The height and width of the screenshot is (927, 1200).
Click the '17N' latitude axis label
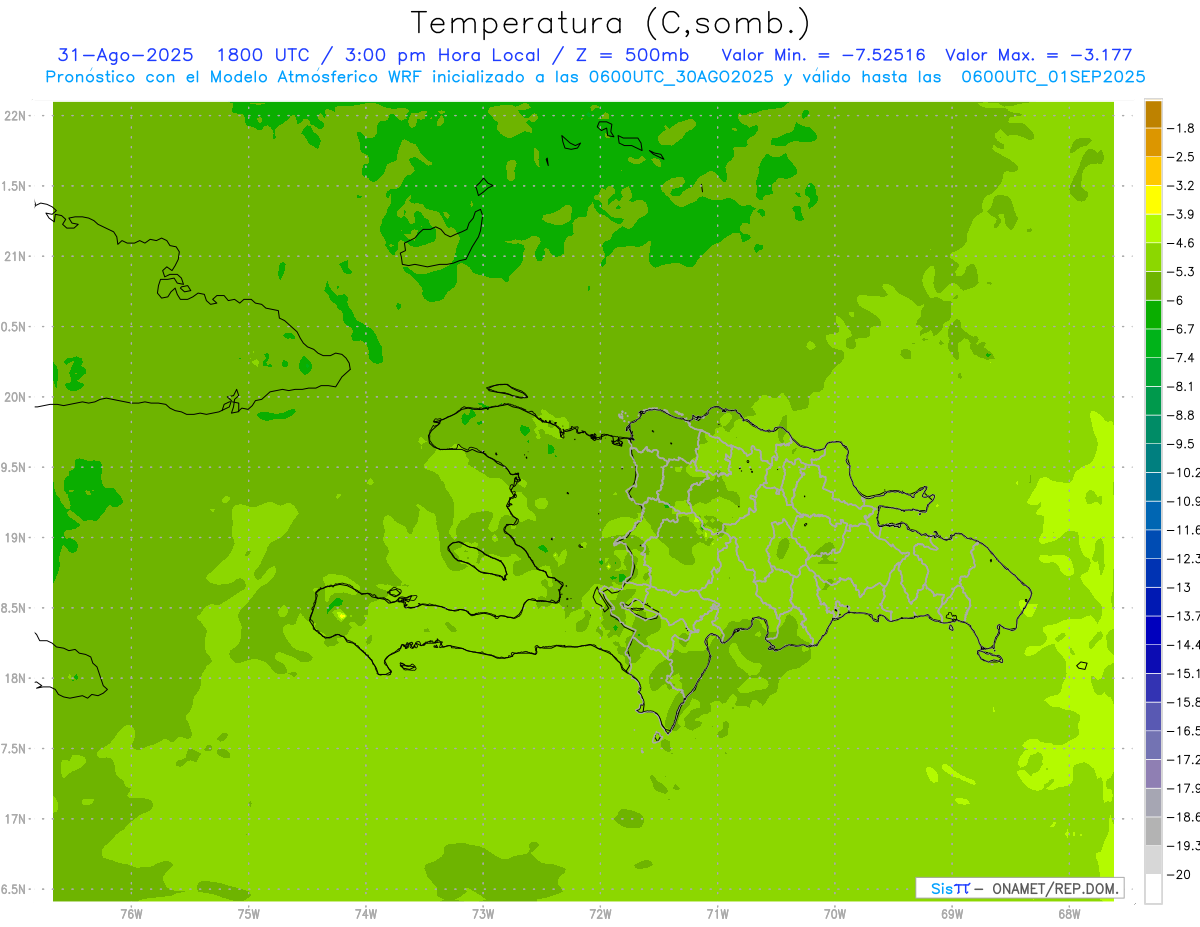pos(16,819)
